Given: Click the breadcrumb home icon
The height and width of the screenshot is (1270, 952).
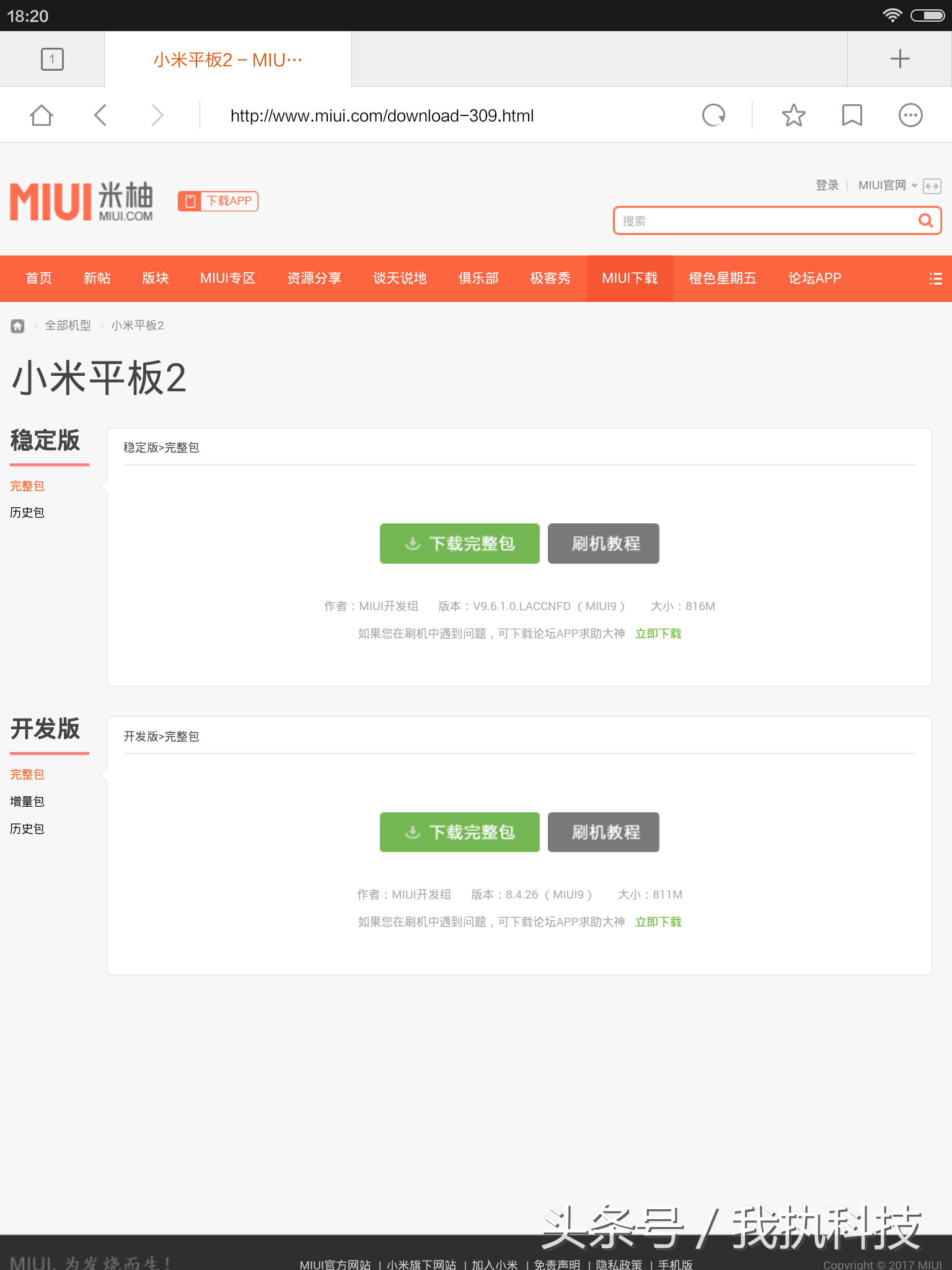Looking at the screenshot, I should point(17,326).
